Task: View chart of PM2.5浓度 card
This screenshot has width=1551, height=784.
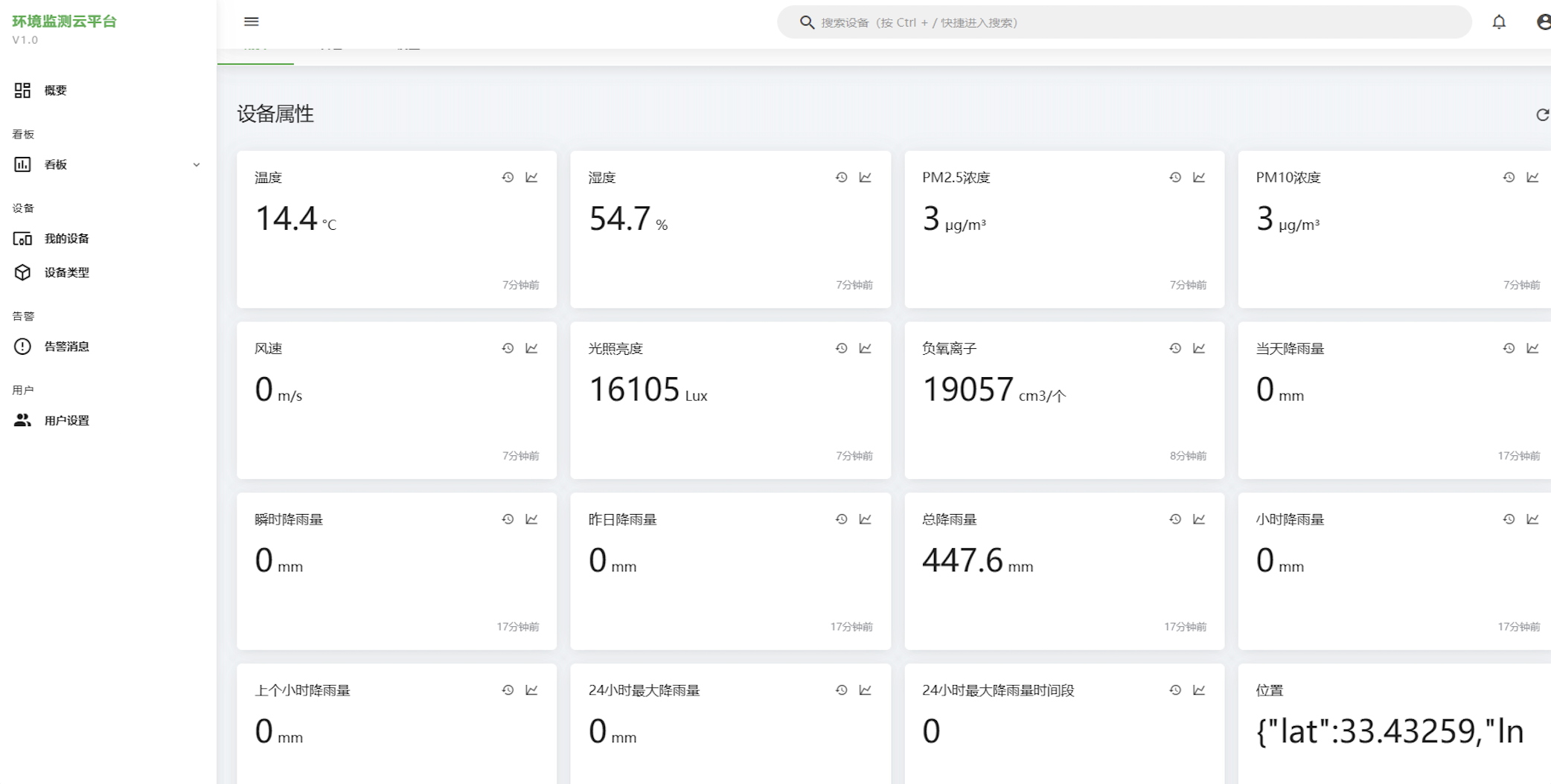Action: point(1199,177)
